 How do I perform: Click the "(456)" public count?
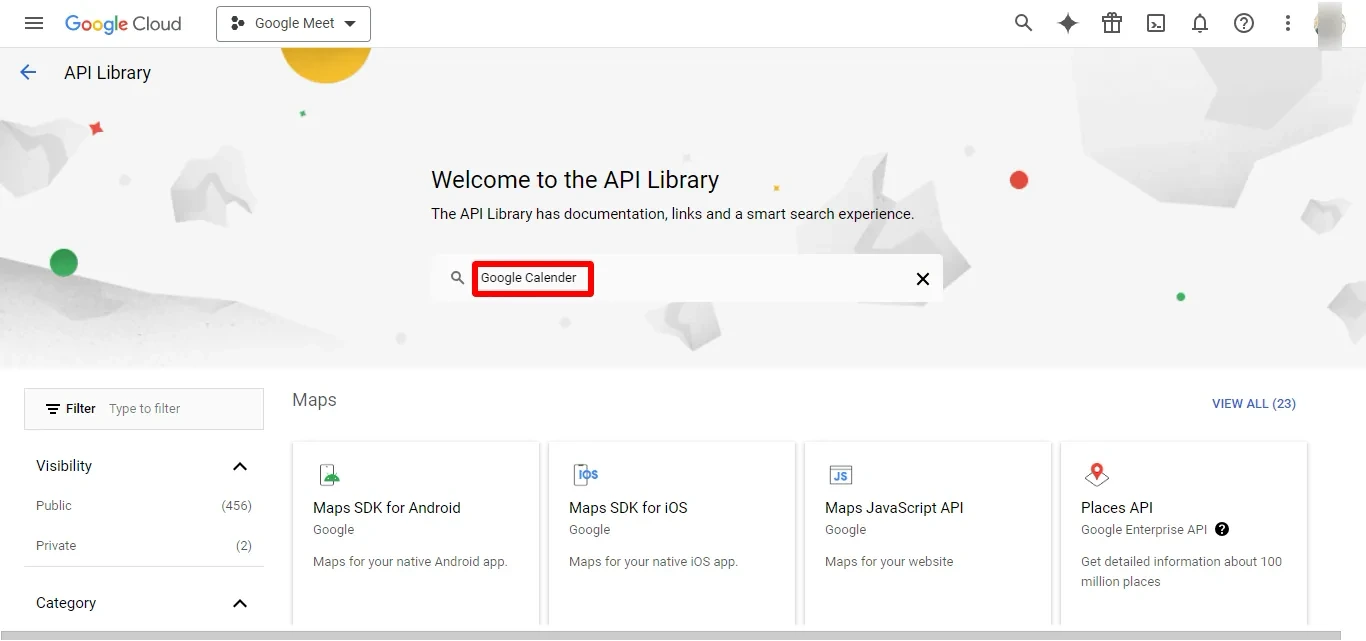[x=236, y=506]
